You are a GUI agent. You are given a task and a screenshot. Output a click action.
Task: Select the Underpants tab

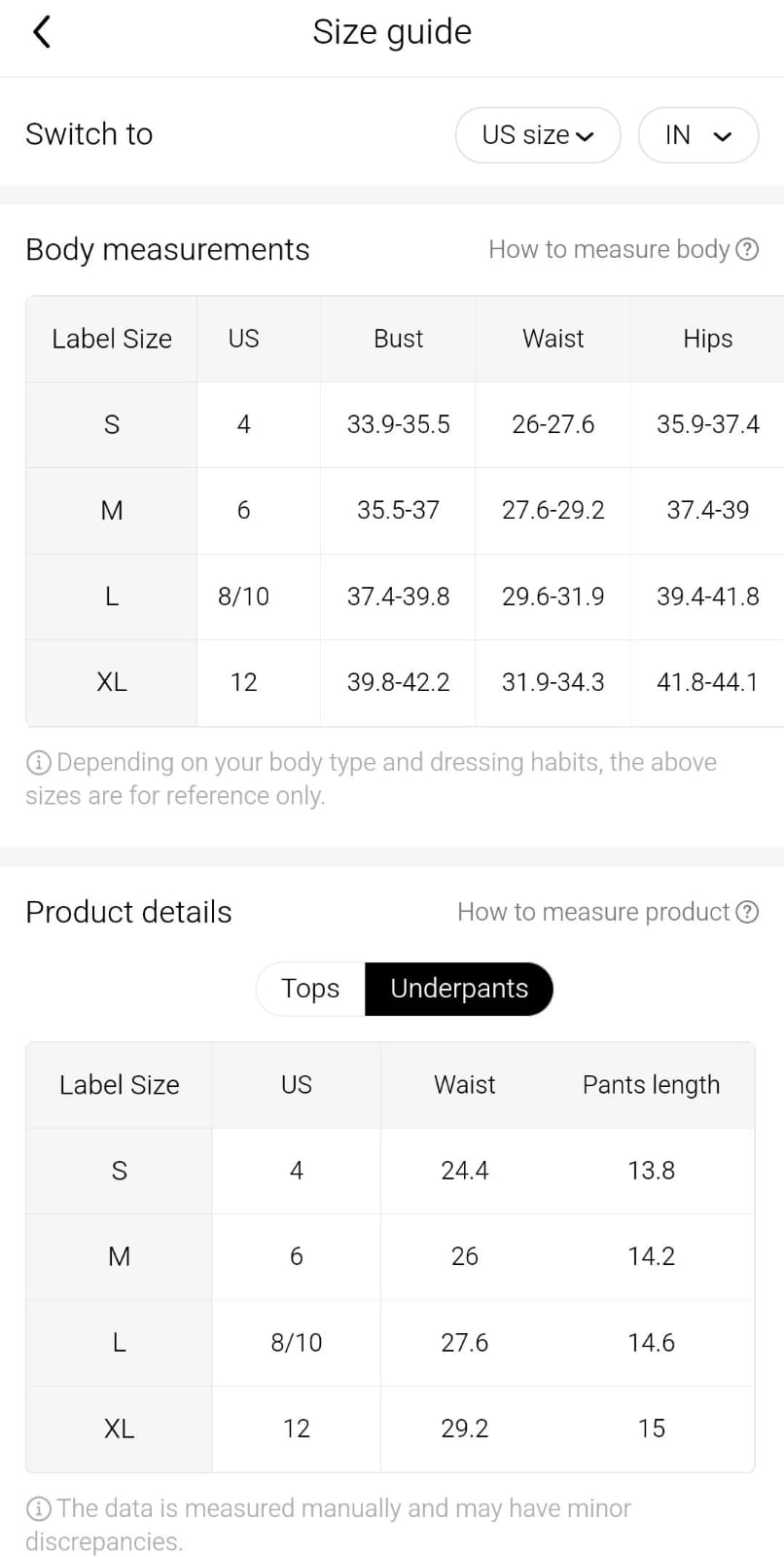[x=459, y=989]
